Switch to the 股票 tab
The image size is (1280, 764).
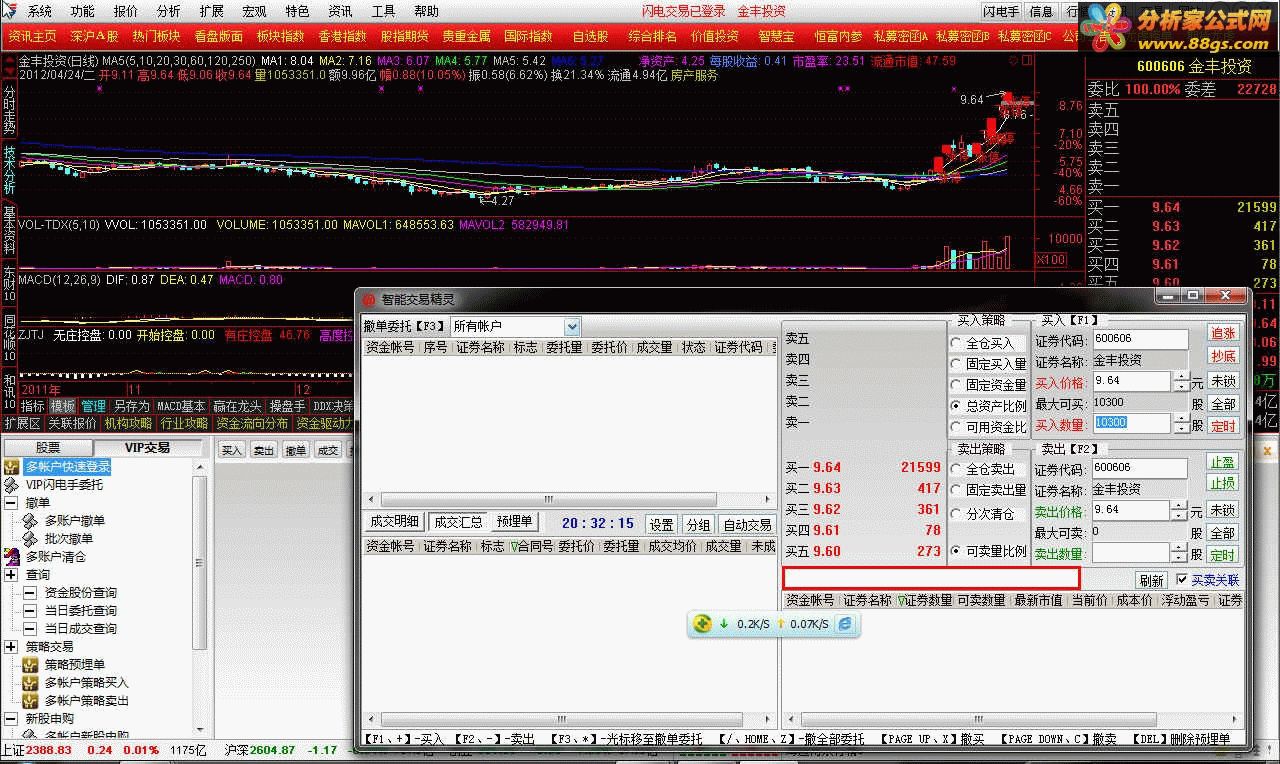[x=49, y=448]
